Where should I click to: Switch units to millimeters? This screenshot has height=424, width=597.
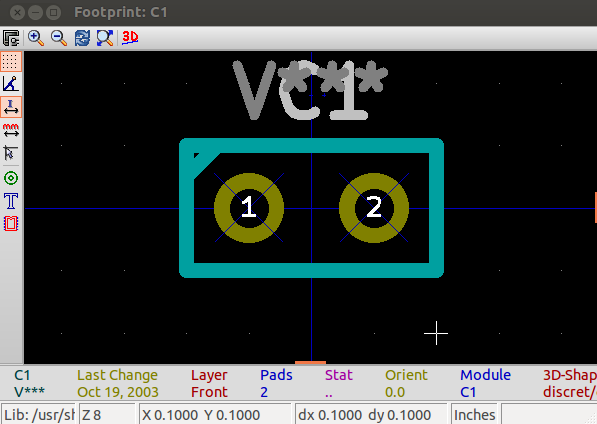[x=11, y=130]
